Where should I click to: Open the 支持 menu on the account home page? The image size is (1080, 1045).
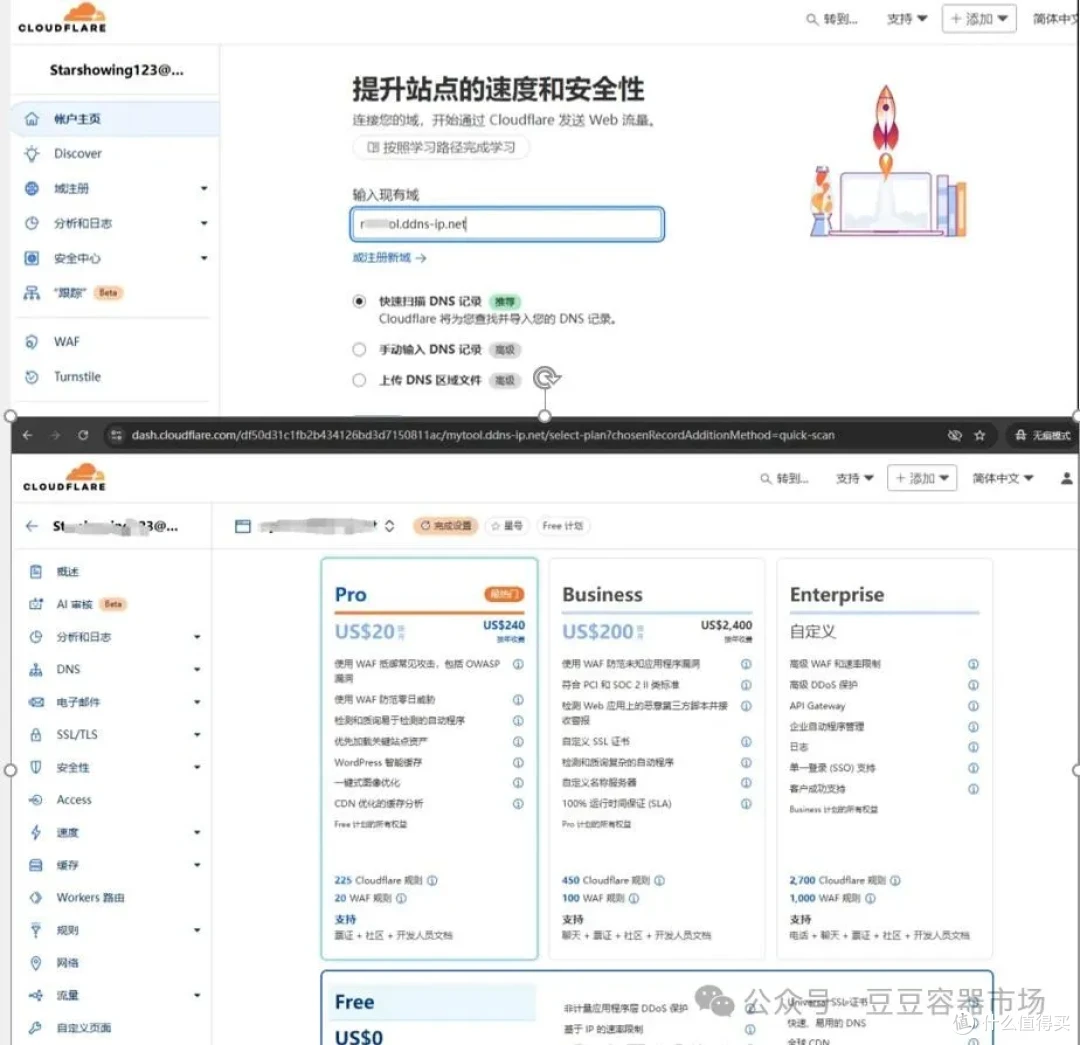click(906, 19)
